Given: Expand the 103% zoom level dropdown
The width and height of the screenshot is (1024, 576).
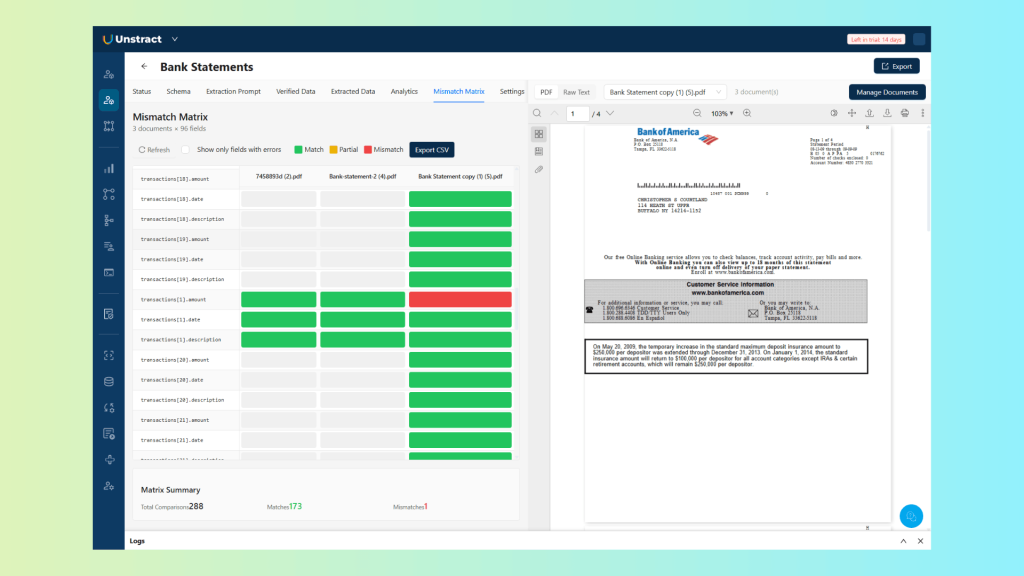Looking at the screenshot, I should 724,114.
